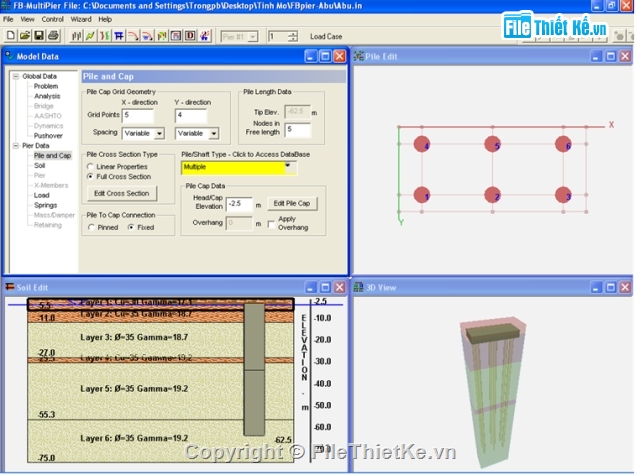Create a new file from toolbar
This screenshot has height=475, width=640.
pyautogui.click(x=11, y=36)
